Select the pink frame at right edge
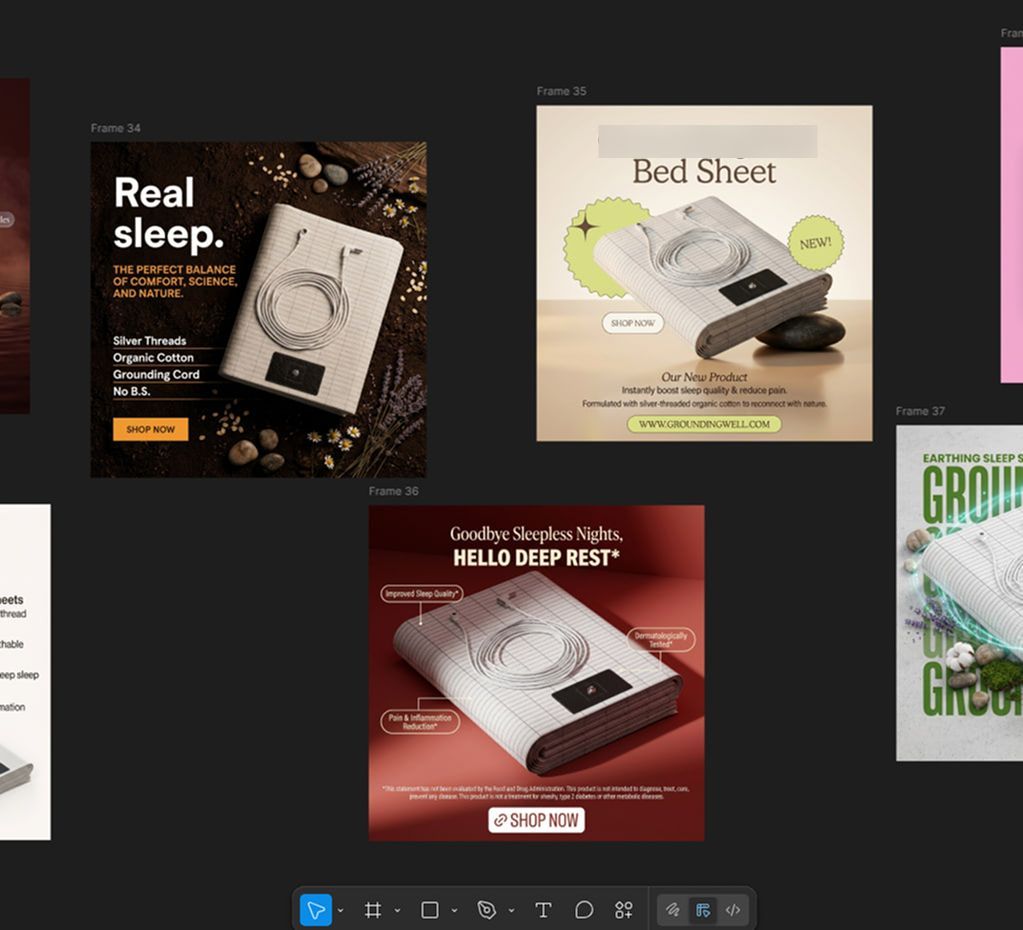The height and width of the screenshot is (930, 1023). pyautogui.click(x=1012, y=215)
